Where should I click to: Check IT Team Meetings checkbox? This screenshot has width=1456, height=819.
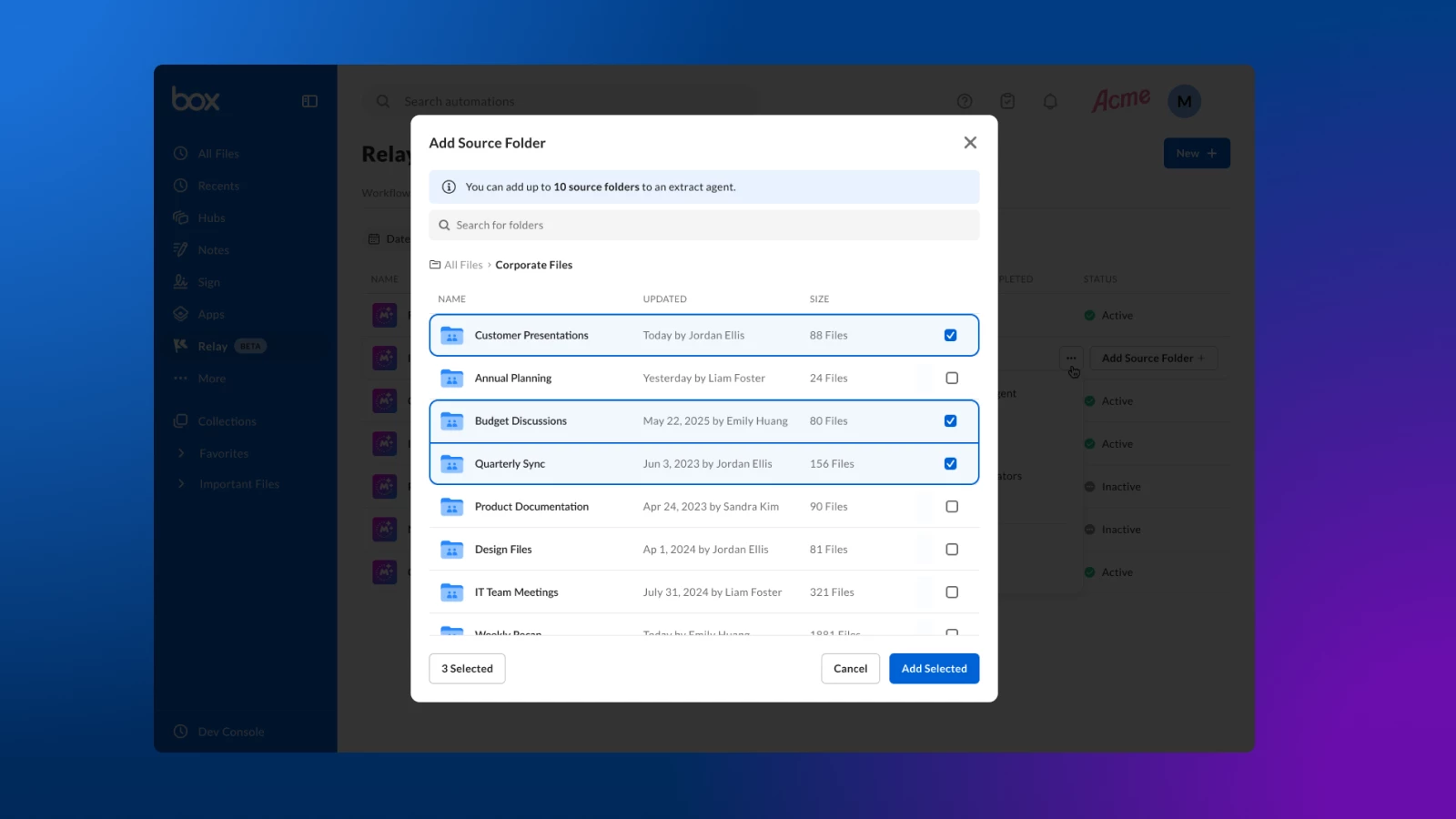[952, 591]
